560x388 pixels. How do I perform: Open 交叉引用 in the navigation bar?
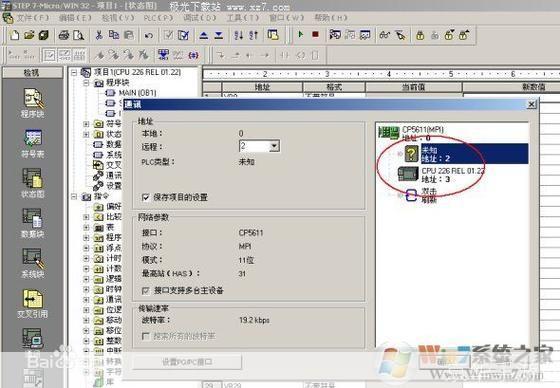[x=32, y=304]
